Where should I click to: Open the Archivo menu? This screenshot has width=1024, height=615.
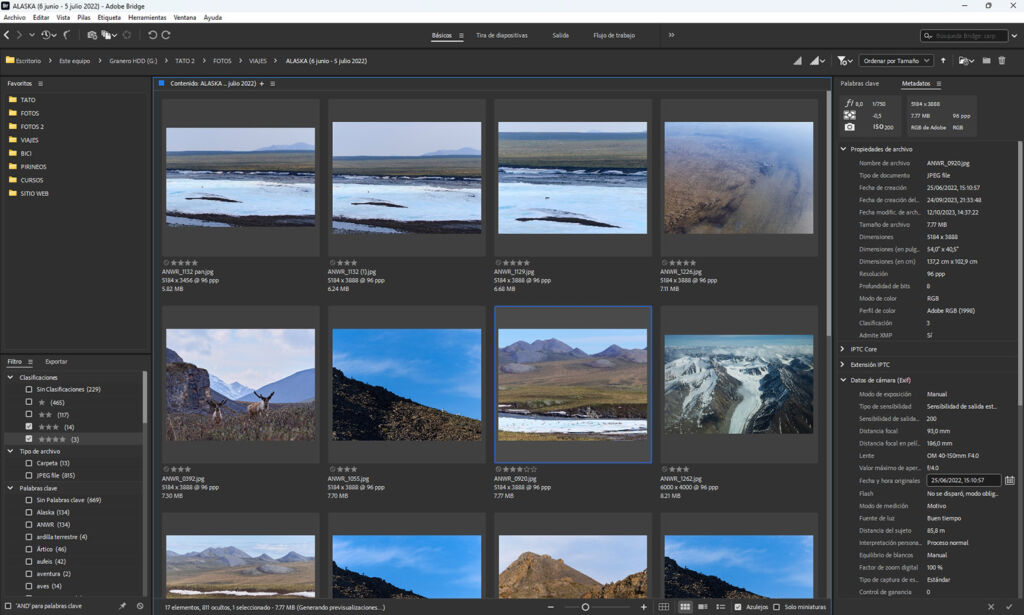[x=14, y=18]
